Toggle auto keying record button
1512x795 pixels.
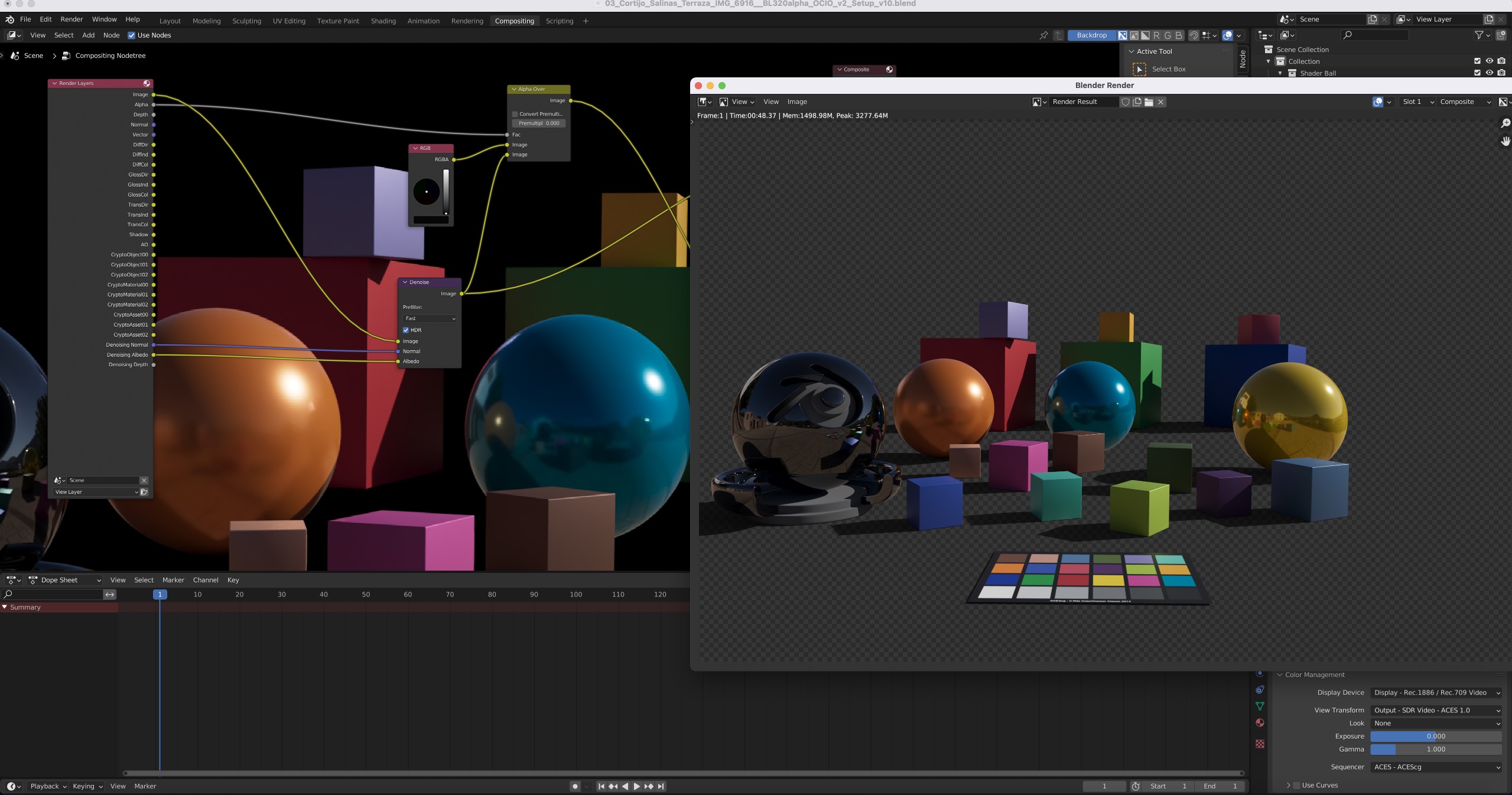pos(575,786)
